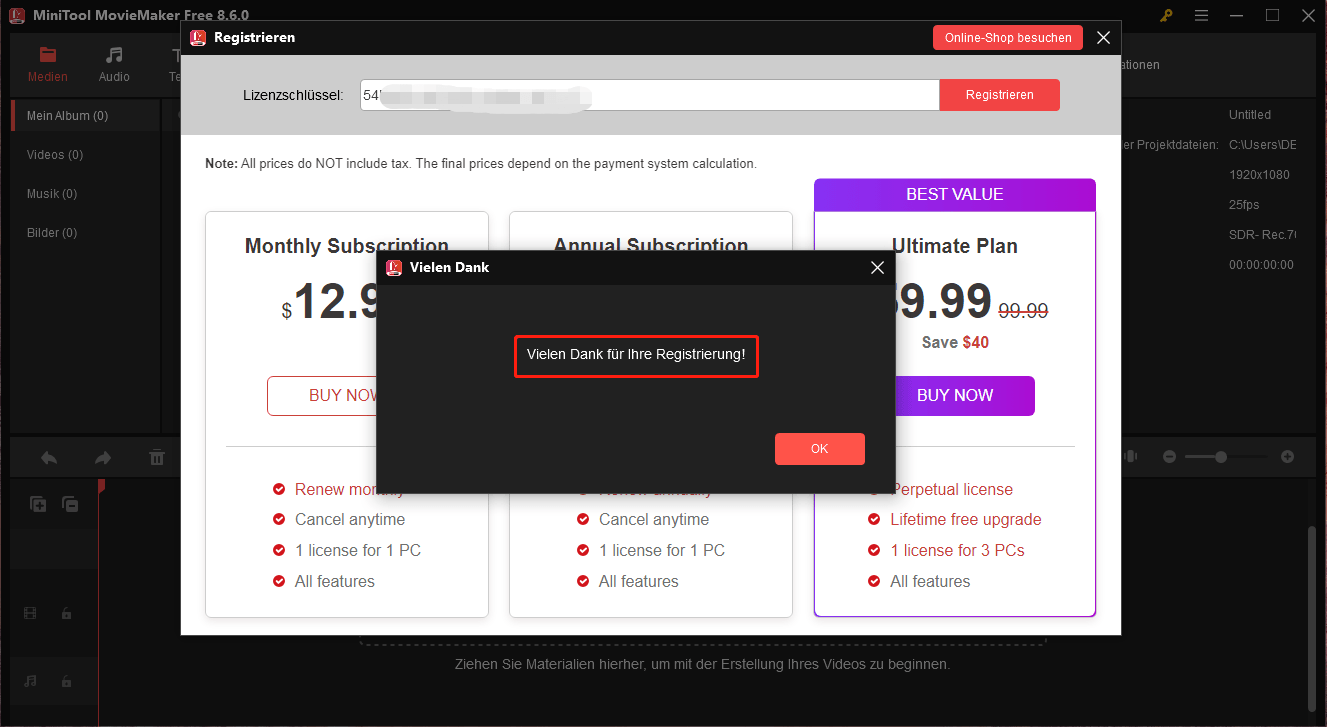Click the filmstrip icon on the video track
The image size is (1327, 728).
click(x=29, y=612)
